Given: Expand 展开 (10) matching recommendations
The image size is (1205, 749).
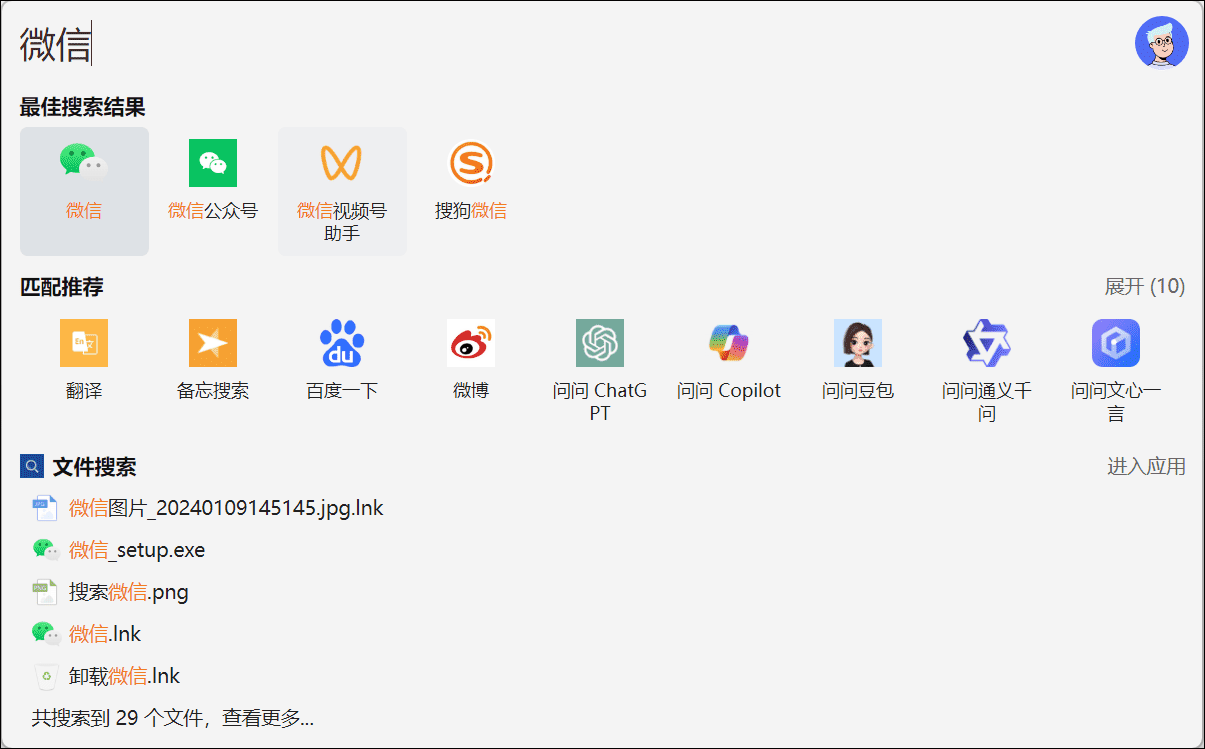Looking at the screenshot, I should [1145, 287].
